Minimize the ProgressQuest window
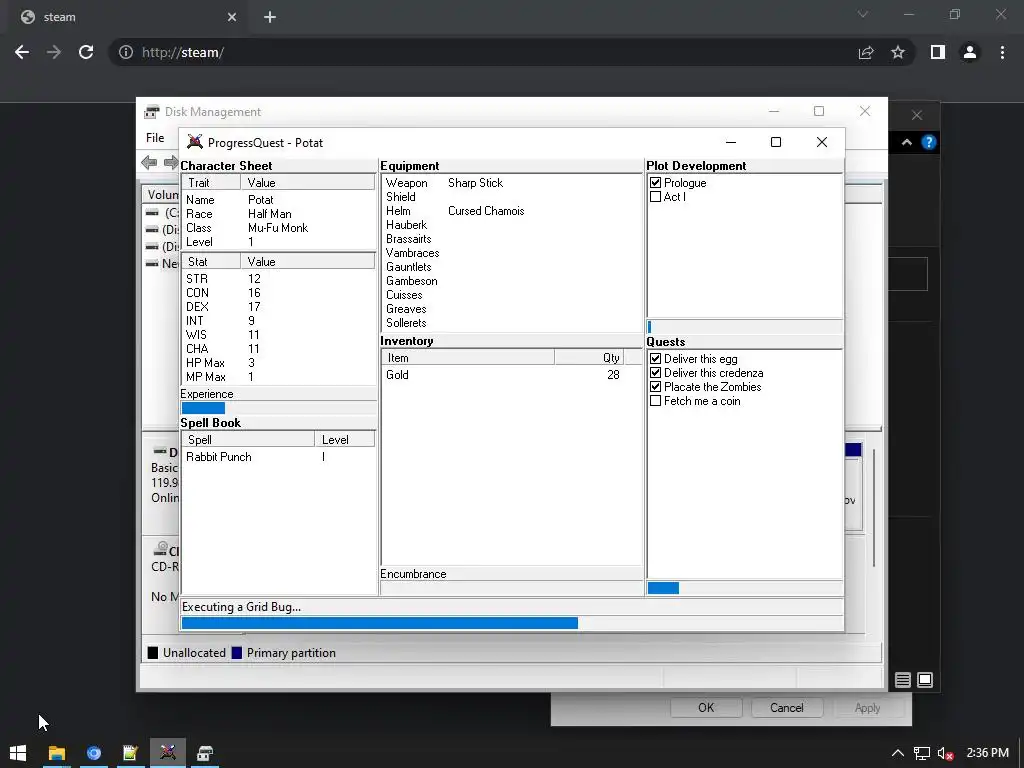The image size is (1024, 768). pos(731,142)
